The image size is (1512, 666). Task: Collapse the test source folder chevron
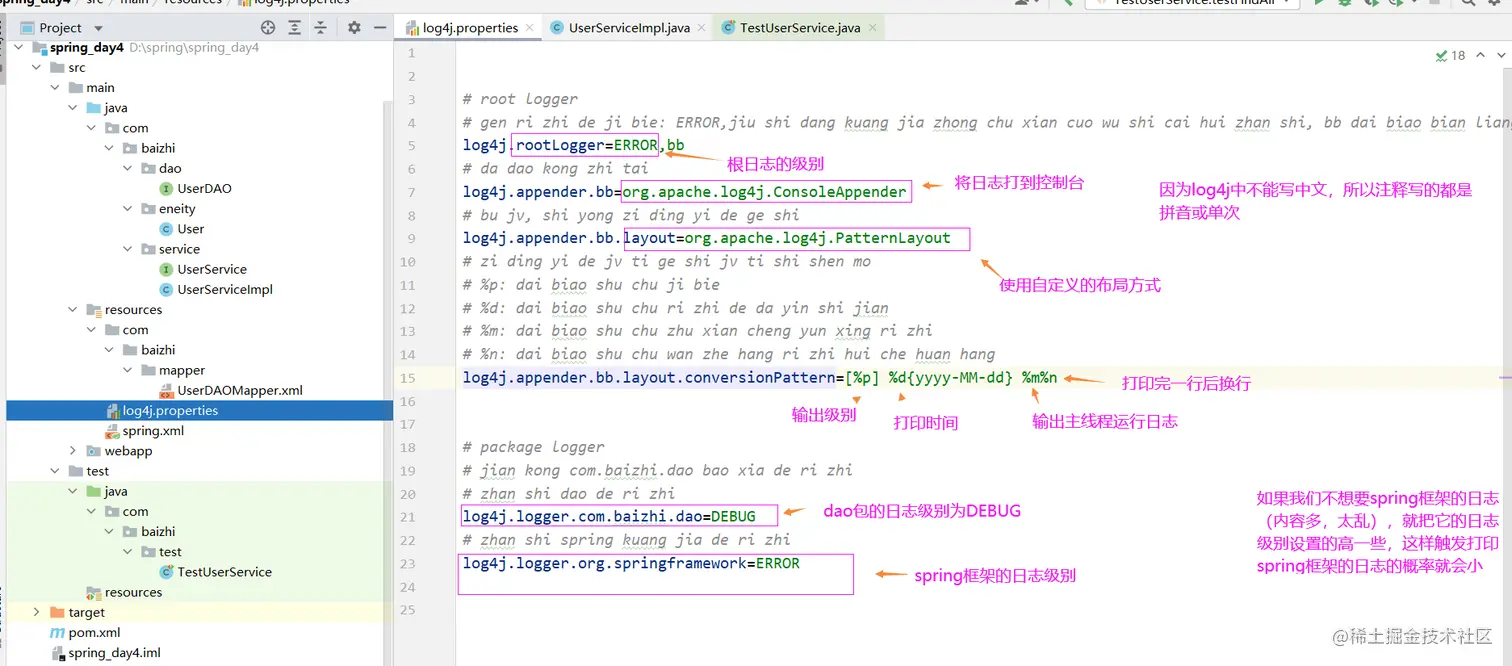pyautogui.click(x=55, y=471)
